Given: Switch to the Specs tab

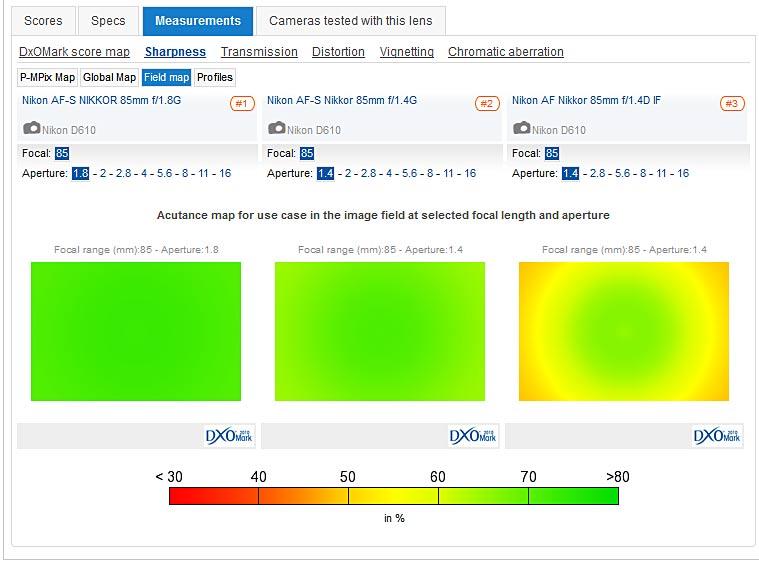Looking at the screenshot, I should (x=108, y=21).
